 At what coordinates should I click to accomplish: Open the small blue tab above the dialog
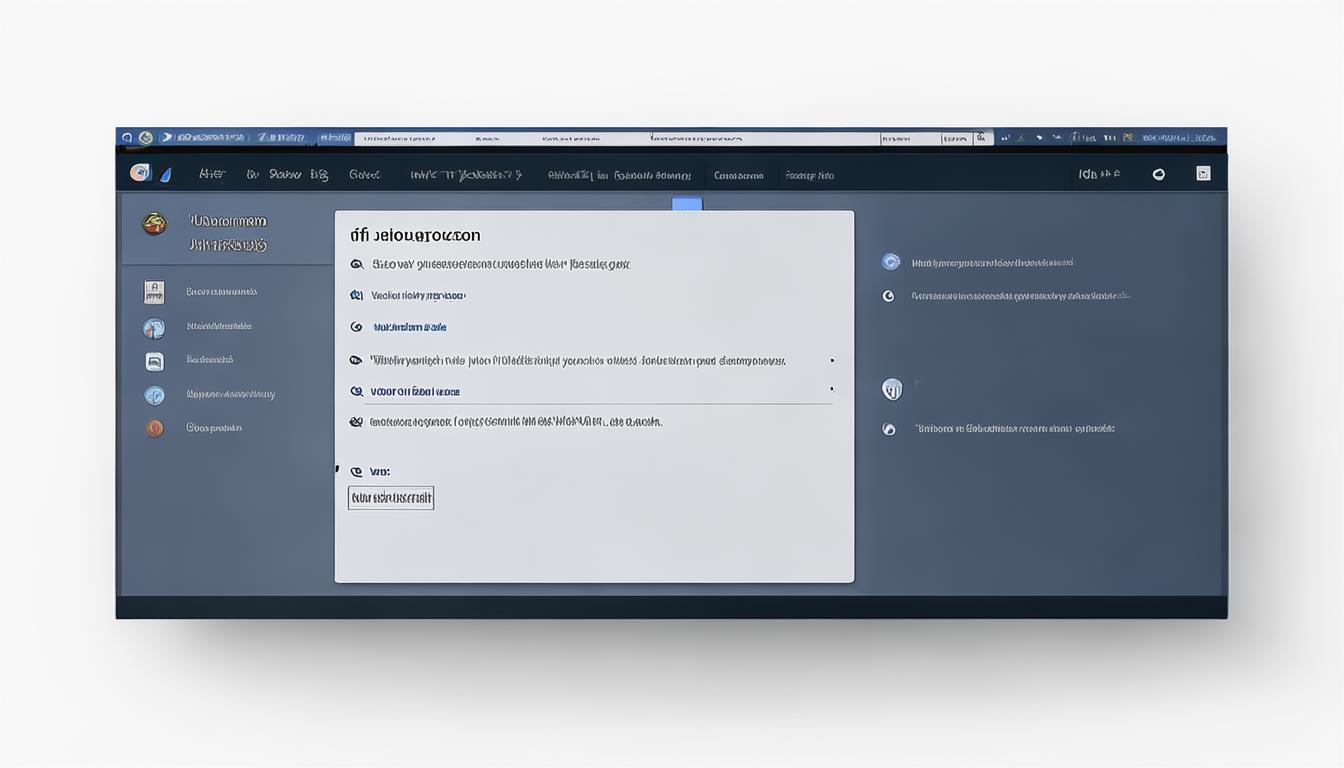coord(687,204)
